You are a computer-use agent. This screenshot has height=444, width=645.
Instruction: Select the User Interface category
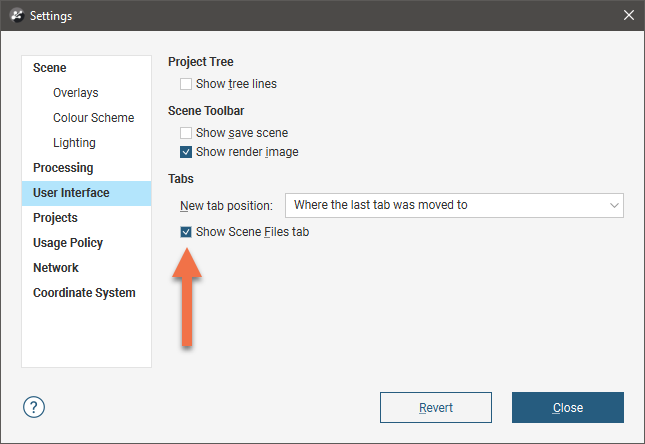coord(86,193)
